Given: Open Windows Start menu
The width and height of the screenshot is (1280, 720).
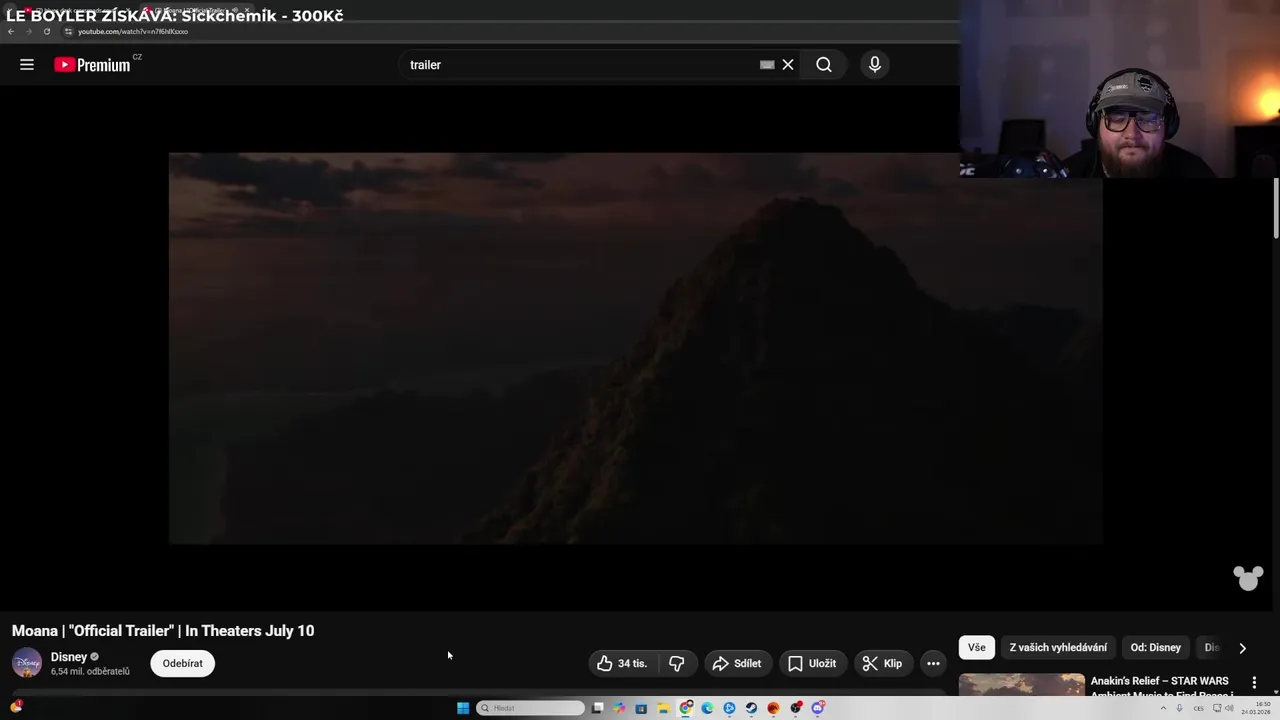Looking at the screenshot, I should click(x=463, y=708).
